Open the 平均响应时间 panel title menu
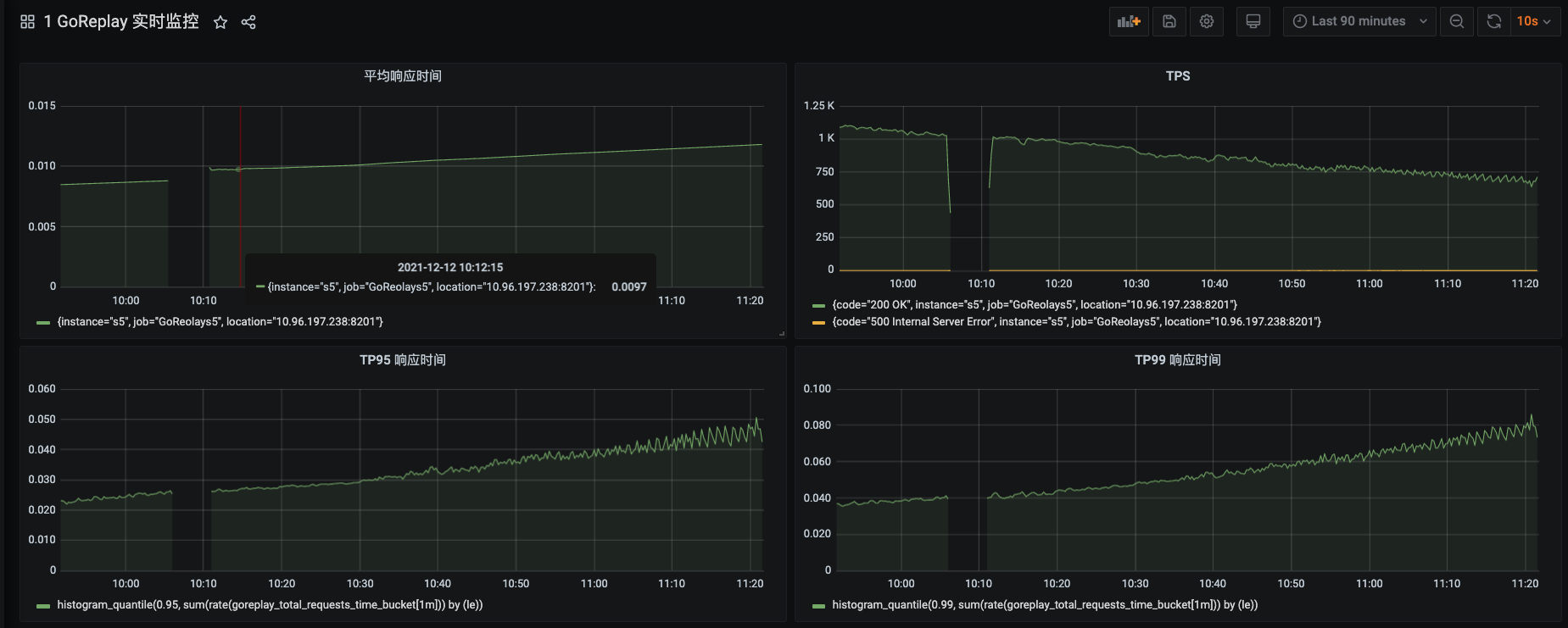 tap(403, 76)
